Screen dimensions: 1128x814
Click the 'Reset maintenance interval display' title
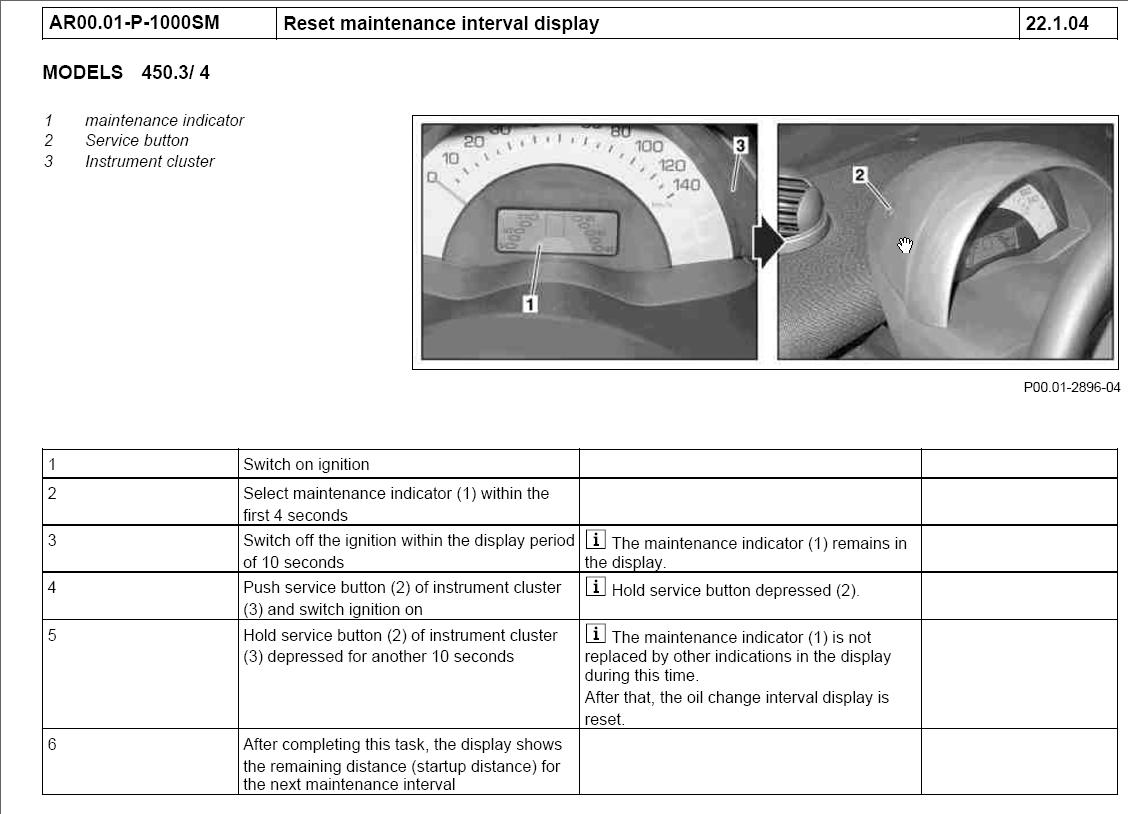441,23
